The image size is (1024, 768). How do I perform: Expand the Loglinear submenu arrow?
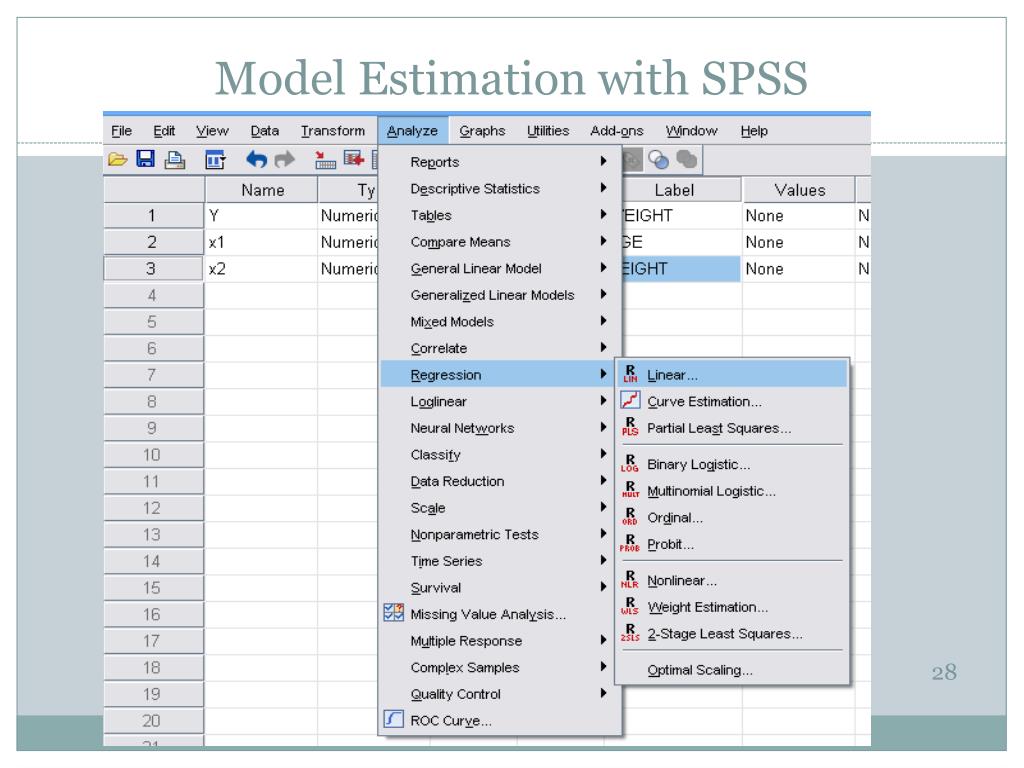click(x=603, y=400)
